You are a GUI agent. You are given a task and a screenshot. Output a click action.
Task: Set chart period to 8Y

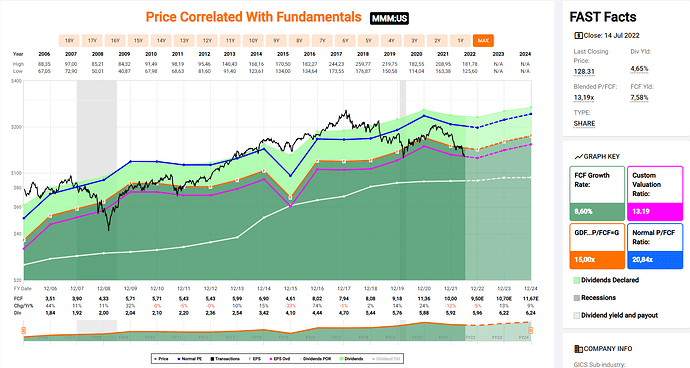pyautogui.click(x=299, y=40)
